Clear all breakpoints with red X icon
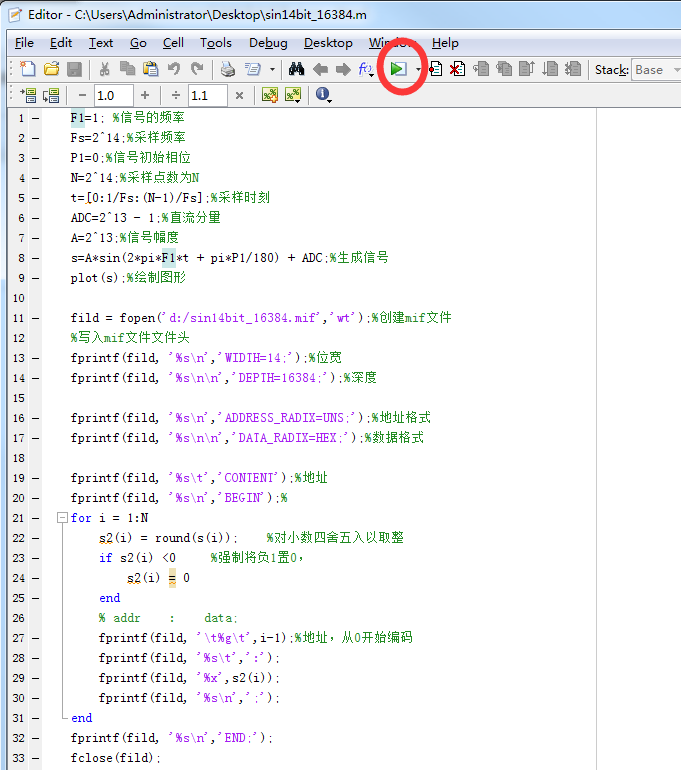Viewport: 681px width, 770px height. pyautogui.click(x=458, y=69)
